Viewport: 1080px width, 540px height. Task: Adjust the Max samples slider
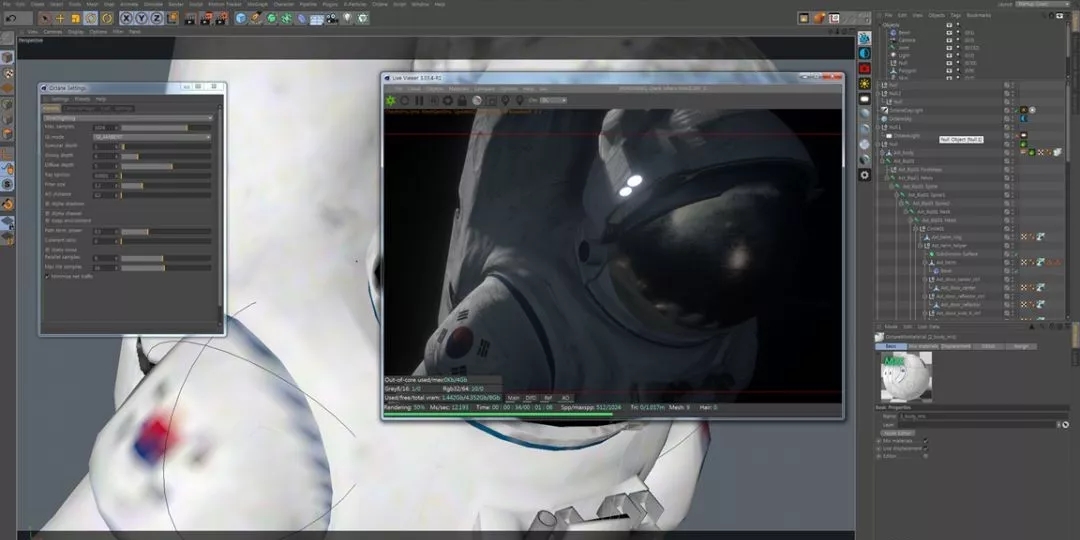pyautogui.click(x=167, y=127)
